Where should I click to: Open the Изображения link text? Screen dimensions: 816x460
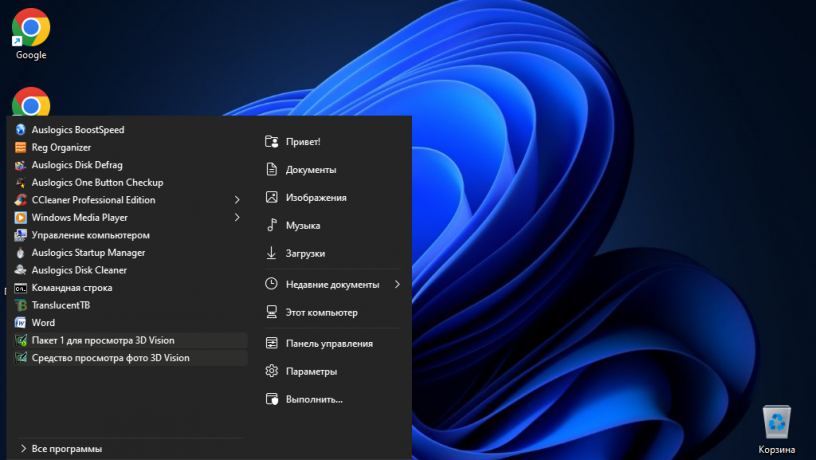pyautogui.click(x=316, y=198)
